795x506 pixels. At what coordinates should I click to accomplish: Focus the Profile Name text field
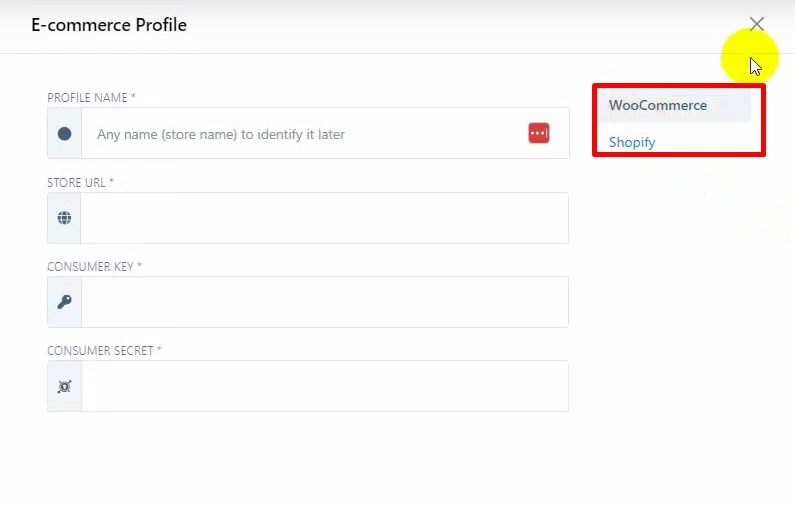pyautogui.click(x=300, y=134)
